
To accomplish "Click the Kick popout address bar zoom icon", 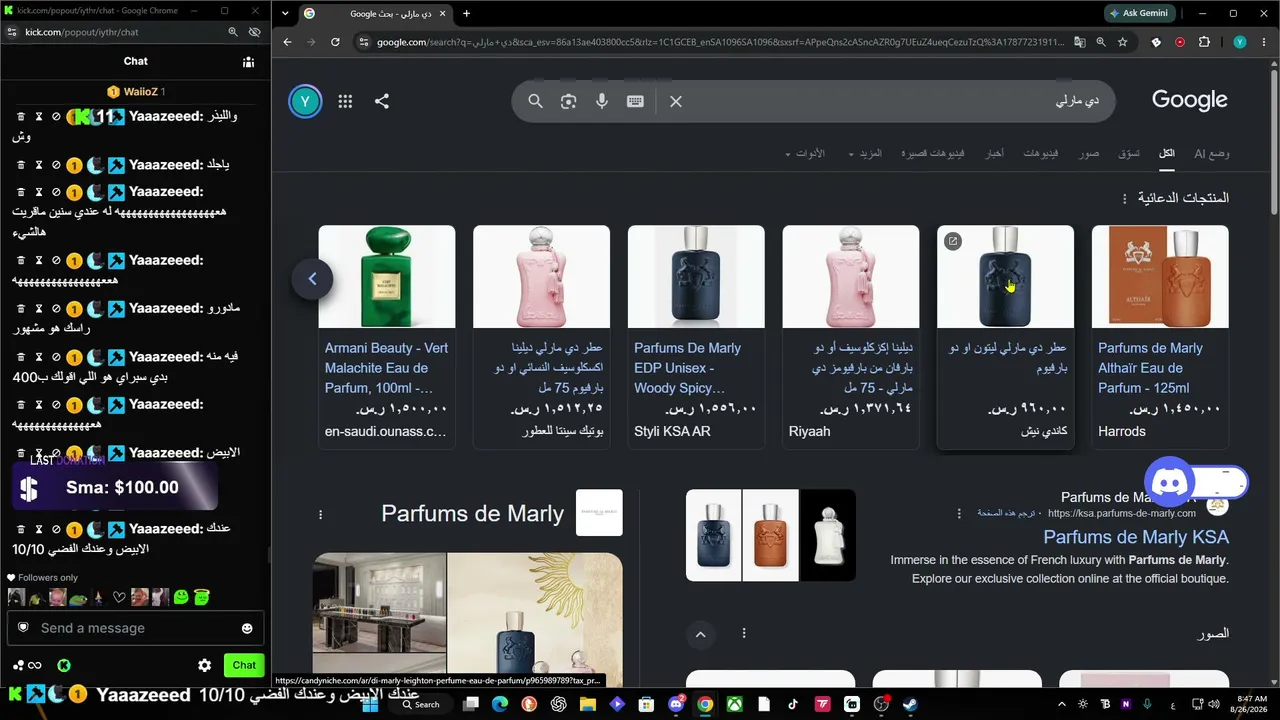I will (x=233, y=32).
